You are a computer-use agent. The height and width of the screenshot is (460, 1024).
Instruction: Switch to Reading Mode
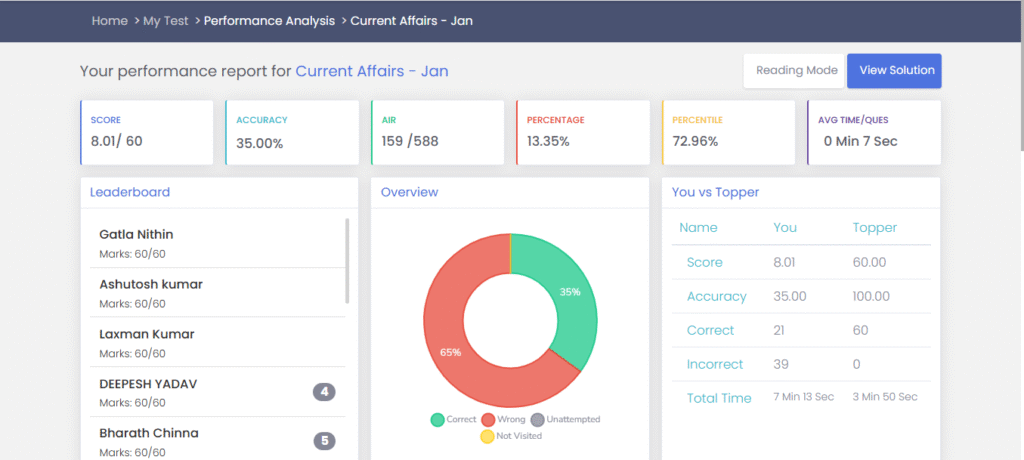[795, 71]
